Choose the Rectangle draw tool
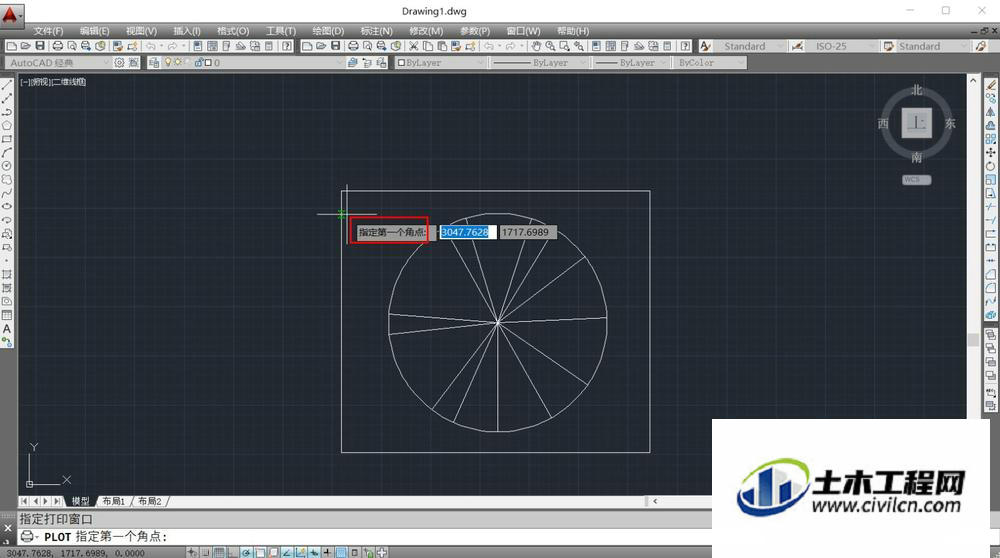Screen dimensions: 1000x558 tap(7, 138)
